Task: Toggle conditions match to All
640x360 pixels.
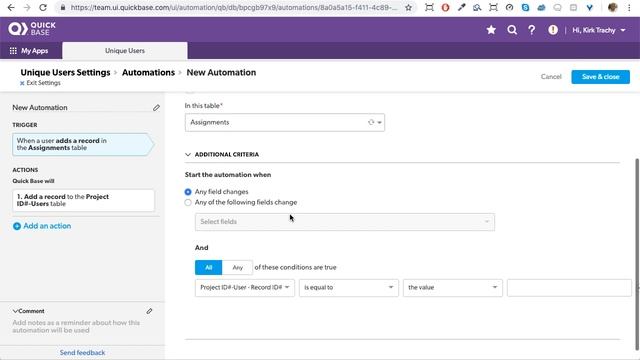Action: coord(209,267)
